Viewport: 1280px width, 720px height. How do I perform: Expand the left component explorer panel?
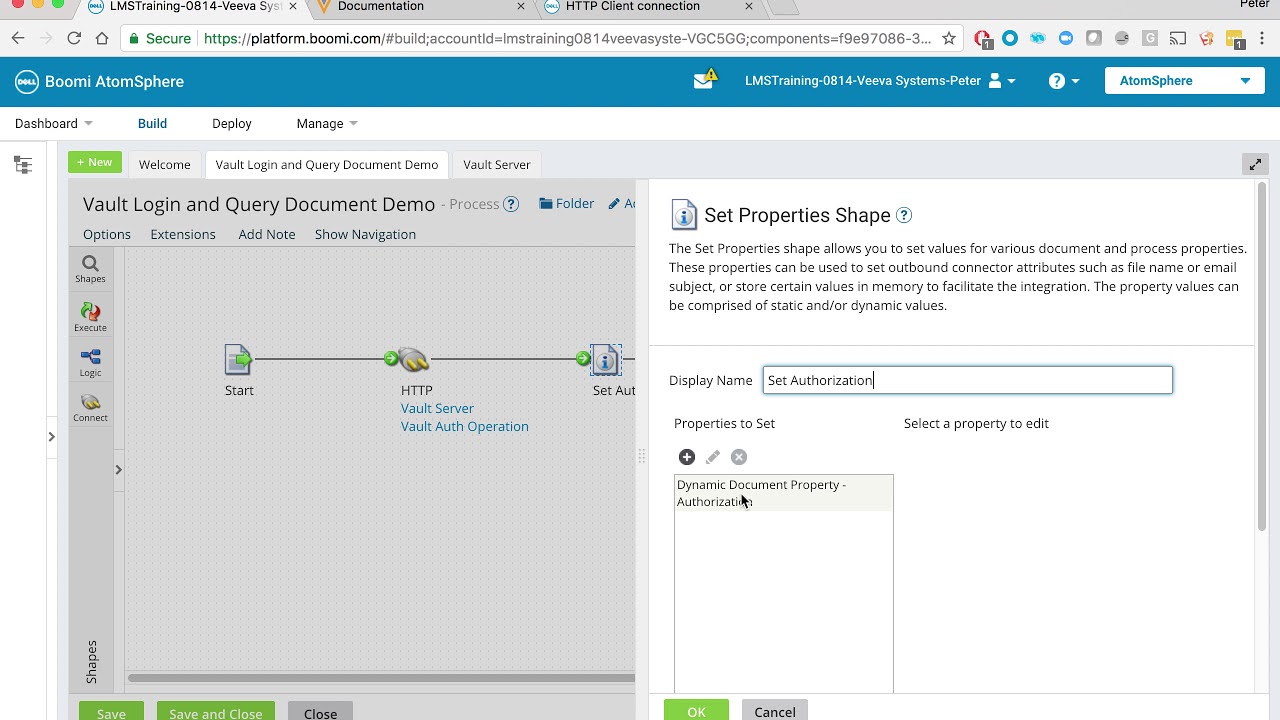(x=51, y=436)
